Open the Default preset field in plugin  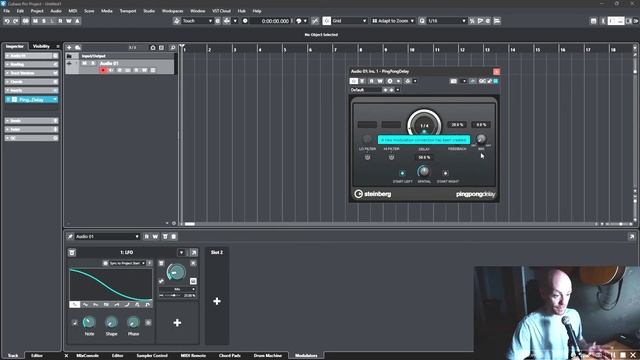[x=365, y=90]
